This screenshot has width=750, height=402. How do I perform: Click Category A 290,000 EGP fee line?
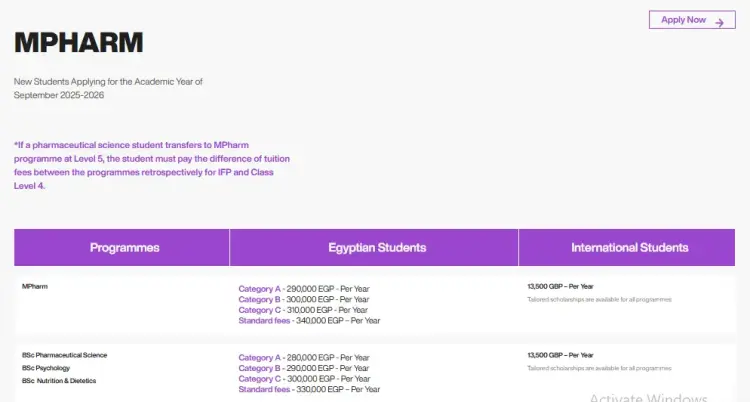click(303, 289)
